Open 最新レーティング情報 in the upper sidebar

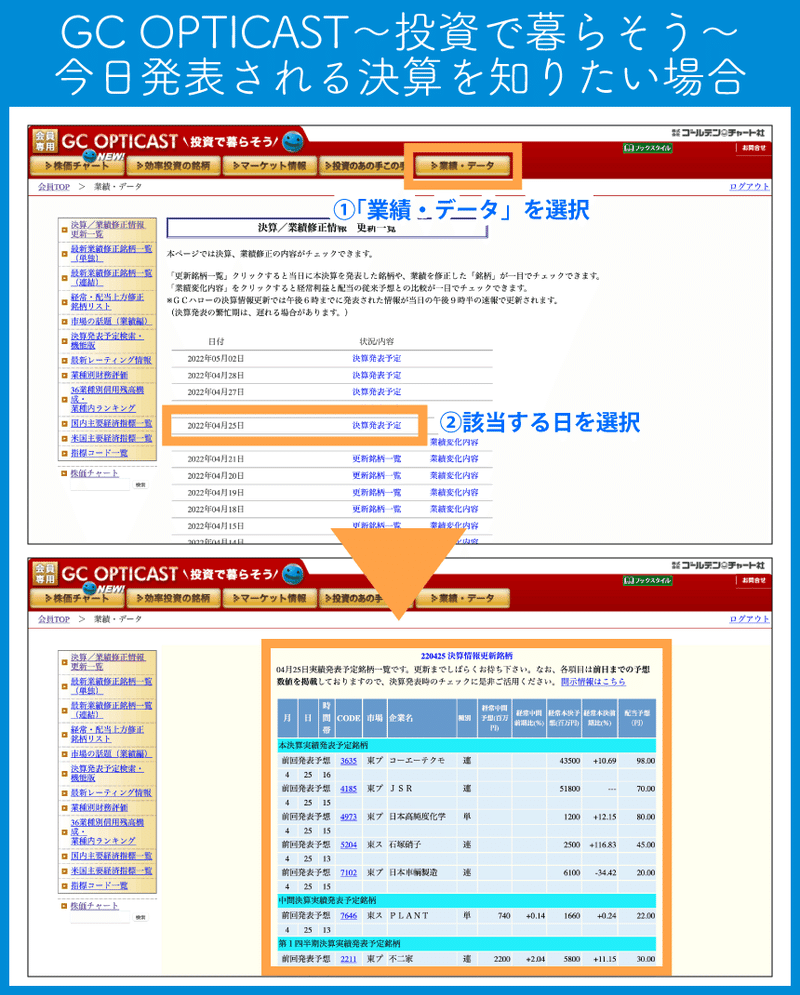click(111, 360)
